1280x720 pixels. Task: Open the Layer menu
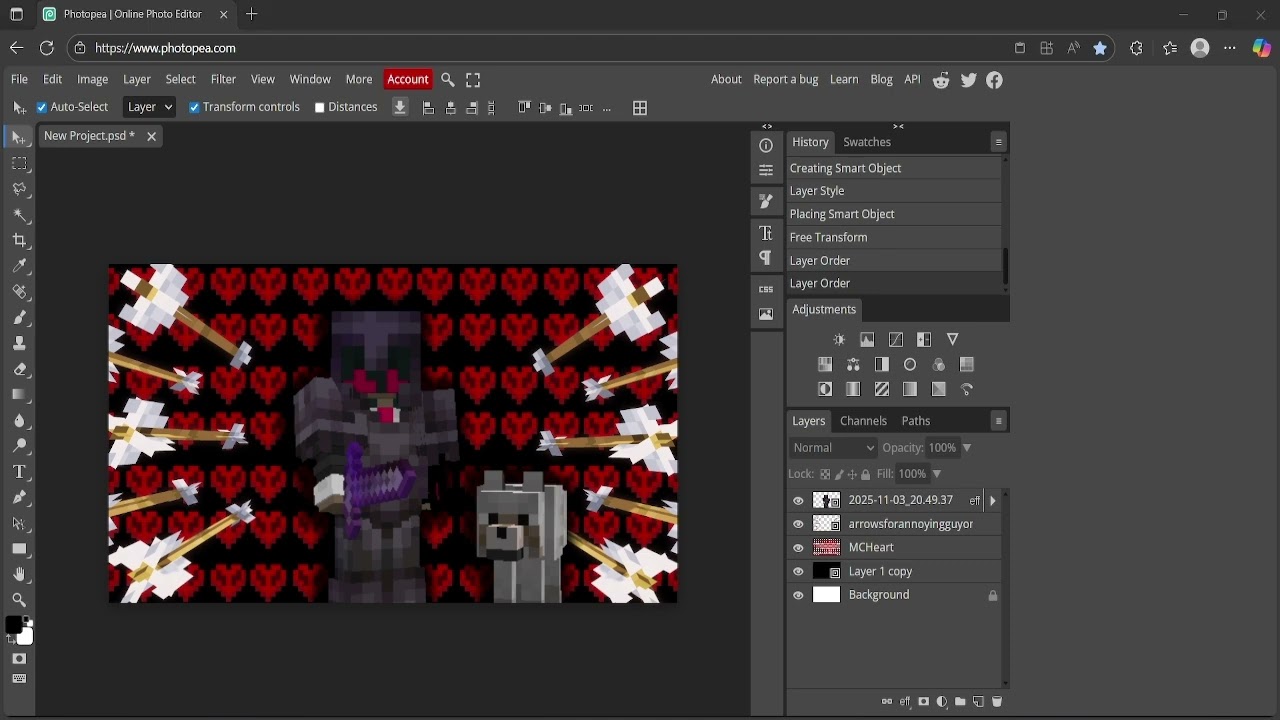[x=137, y=79]
